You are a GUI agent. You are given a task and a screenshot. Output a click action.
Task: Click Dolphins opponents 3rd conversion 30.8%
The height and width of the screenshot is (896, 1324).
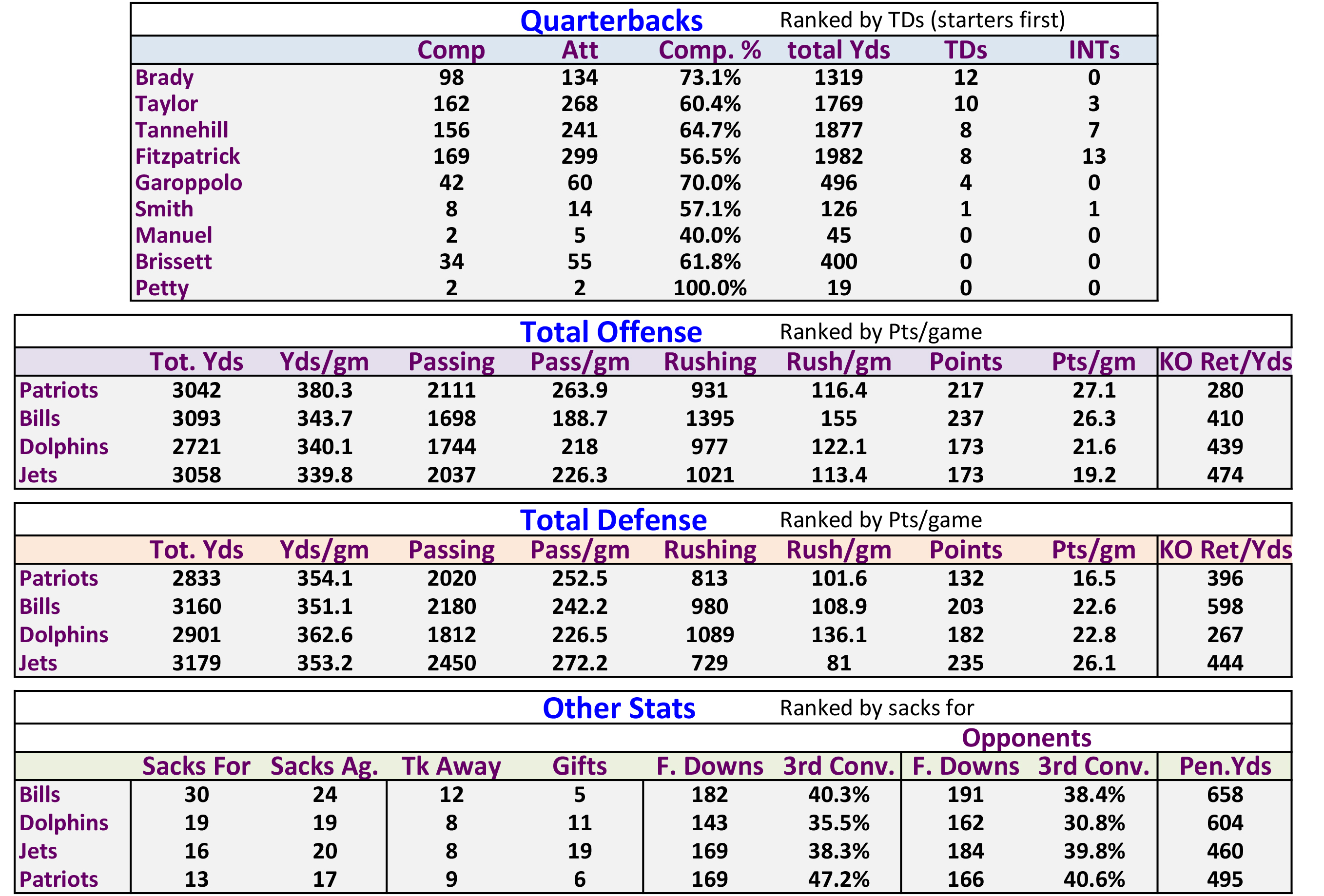1093,822
